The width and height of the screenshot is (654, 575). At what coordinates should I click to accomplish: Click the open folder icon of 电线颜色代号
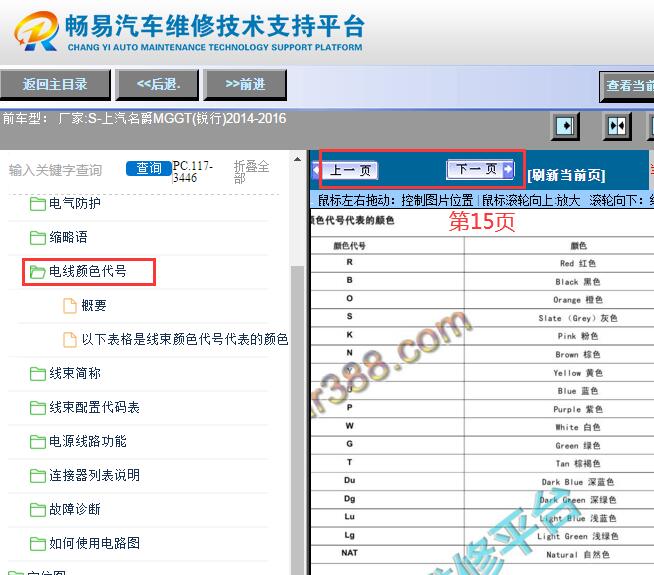[38, 272]
